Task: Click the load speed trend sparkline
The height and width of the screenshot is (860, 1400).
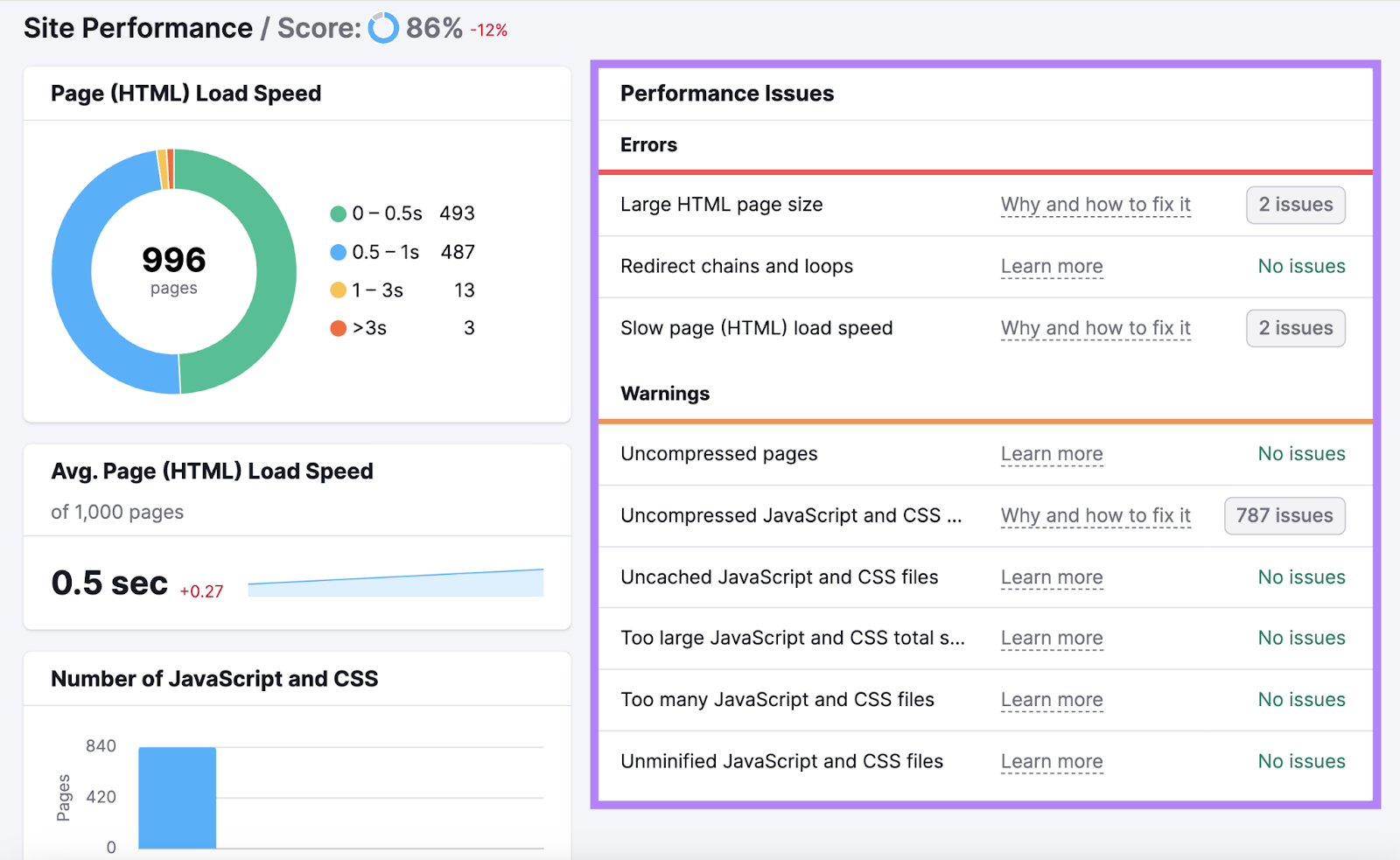Action: tap(394, 582)
